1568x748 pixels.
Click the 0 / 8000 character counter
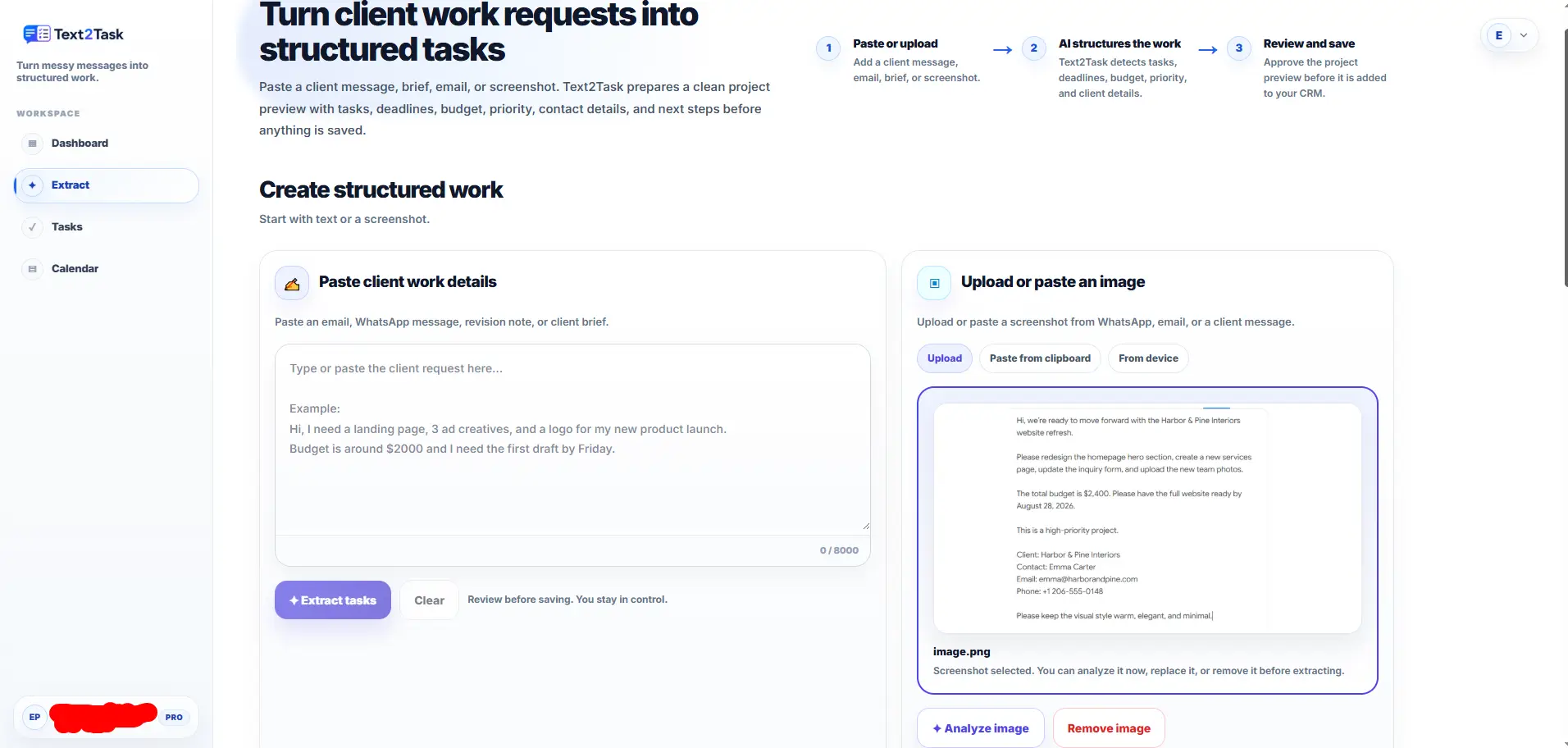[x=839, y=550]
